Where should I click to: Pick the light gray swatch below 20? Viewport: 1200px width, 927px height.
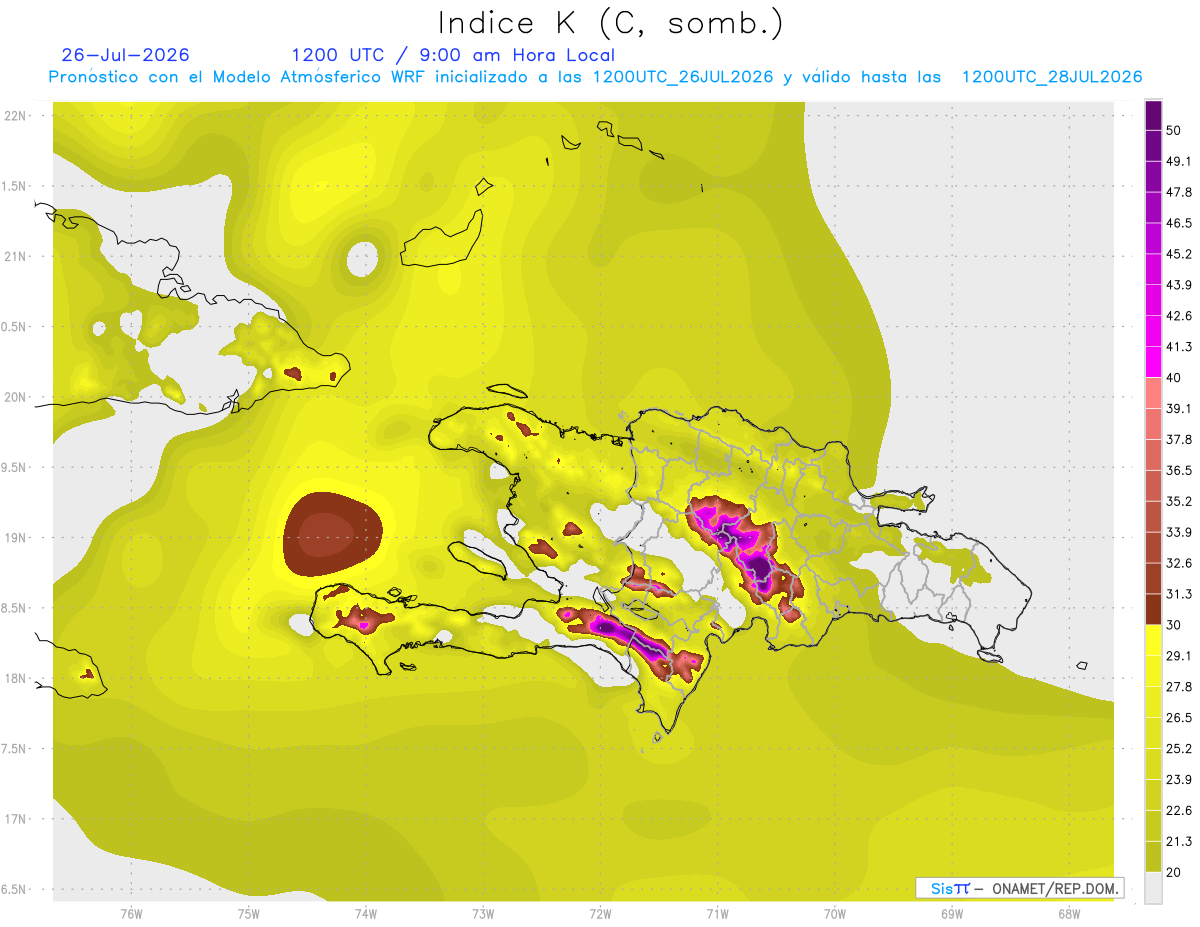pos(1153,888)
